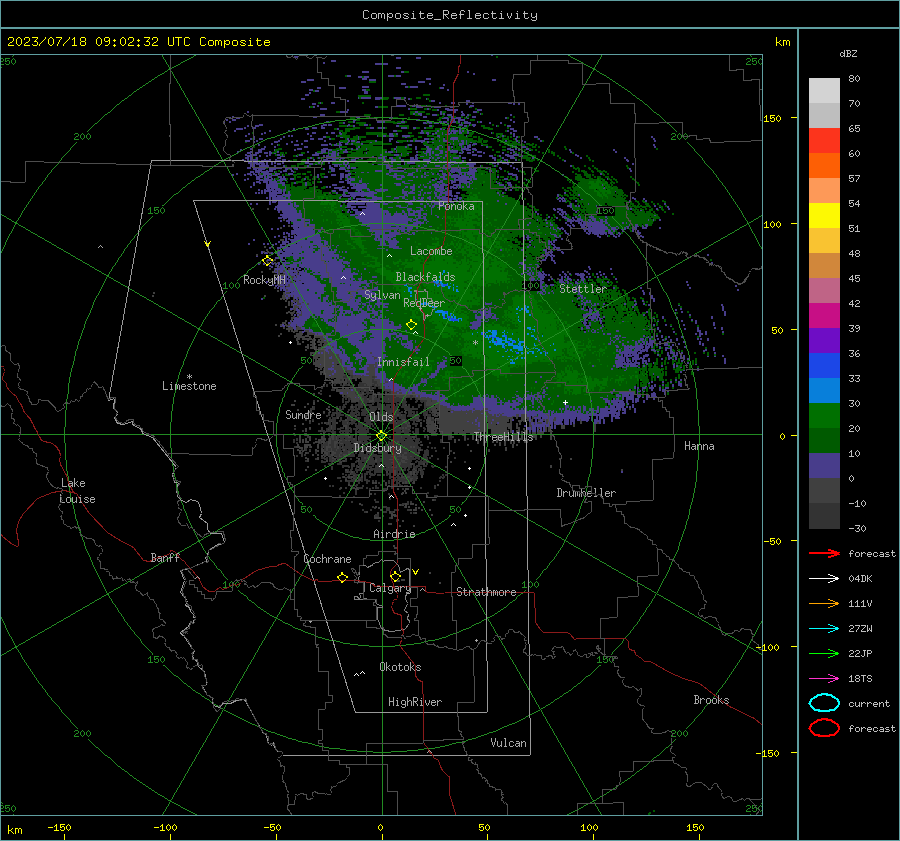Click the Hanna town label
Screen dimensions: 900x841
click(x=699, y=446)
